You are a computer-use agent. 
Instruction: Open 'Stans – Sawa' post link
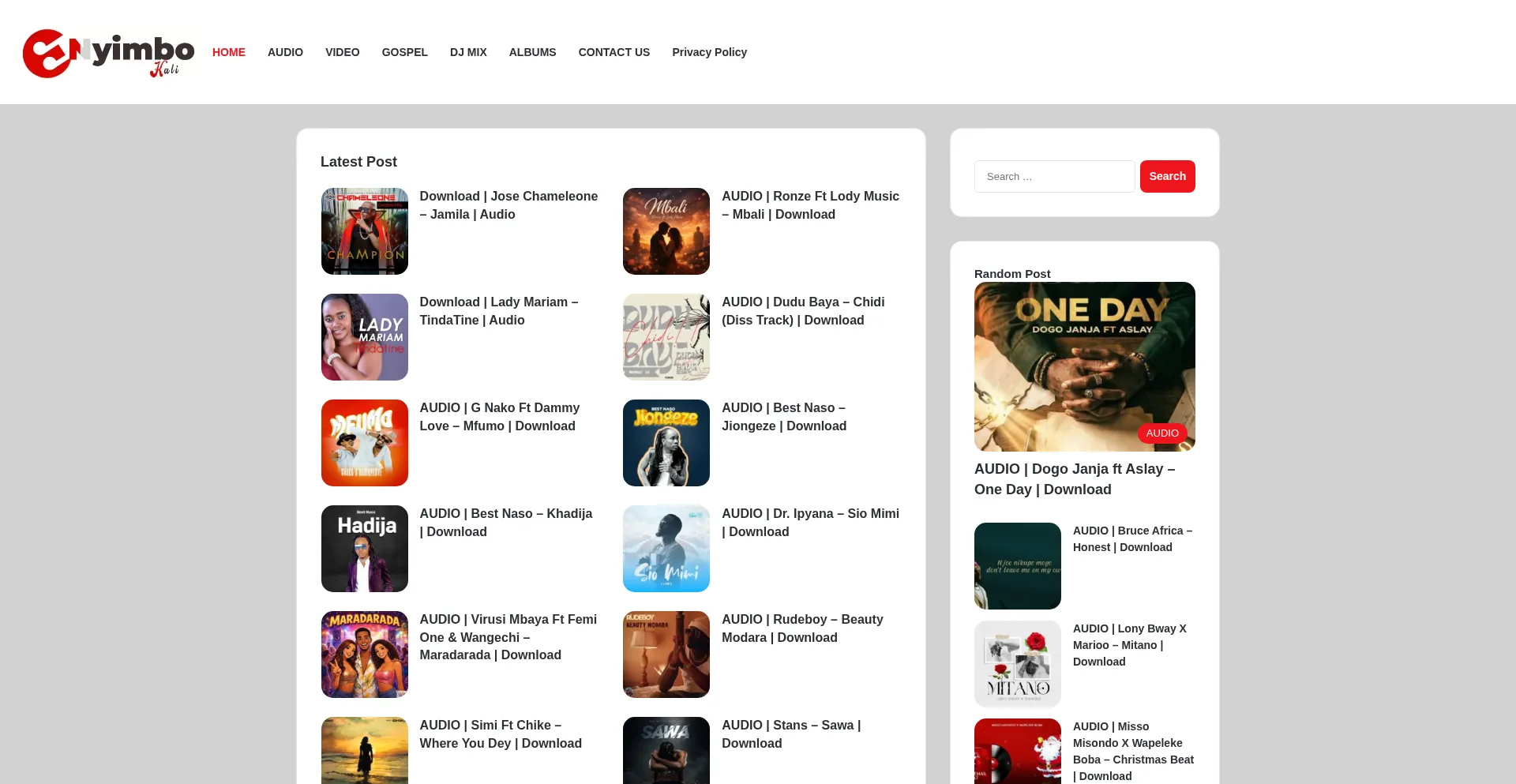click(x=791, y=734)
